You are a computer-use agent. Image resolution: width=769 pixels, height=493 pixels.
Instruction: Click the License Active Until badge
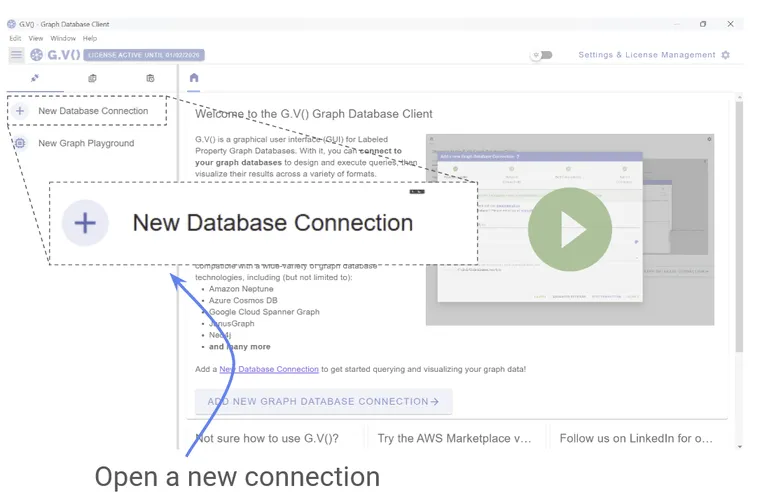144,55
